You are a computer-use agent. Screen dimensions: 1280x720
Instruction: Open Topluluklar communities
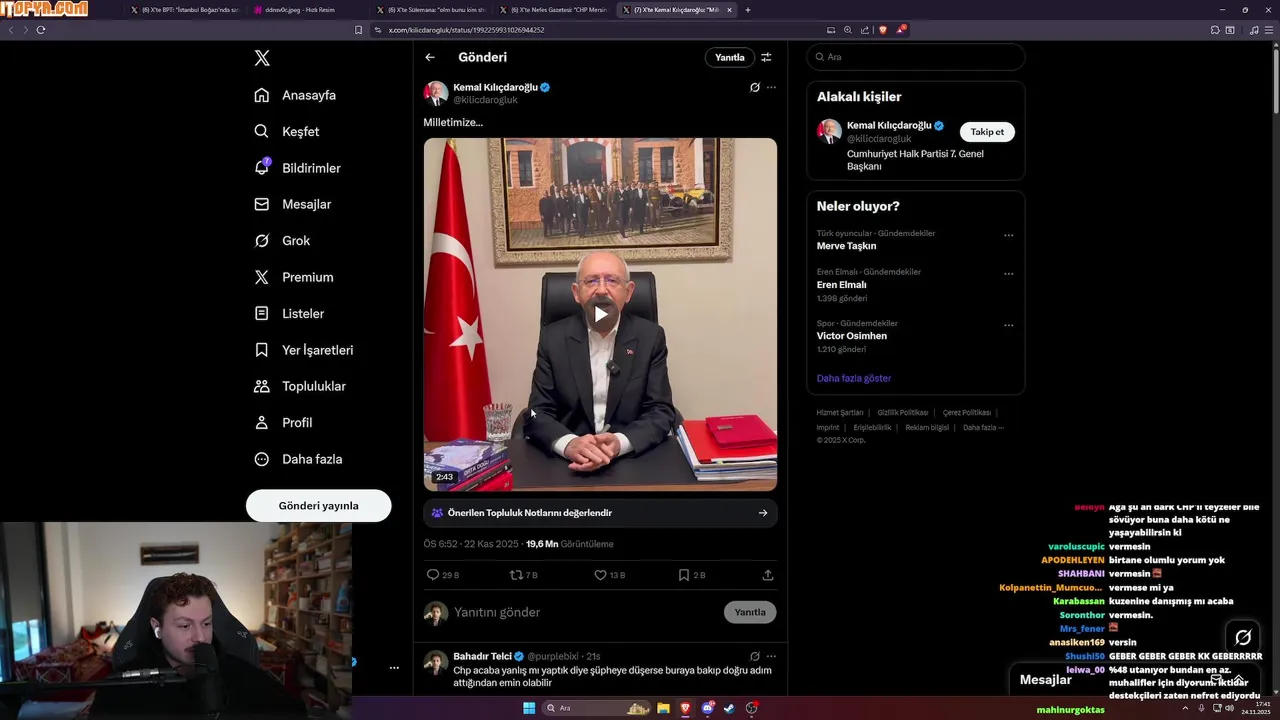tap(300, 386)
